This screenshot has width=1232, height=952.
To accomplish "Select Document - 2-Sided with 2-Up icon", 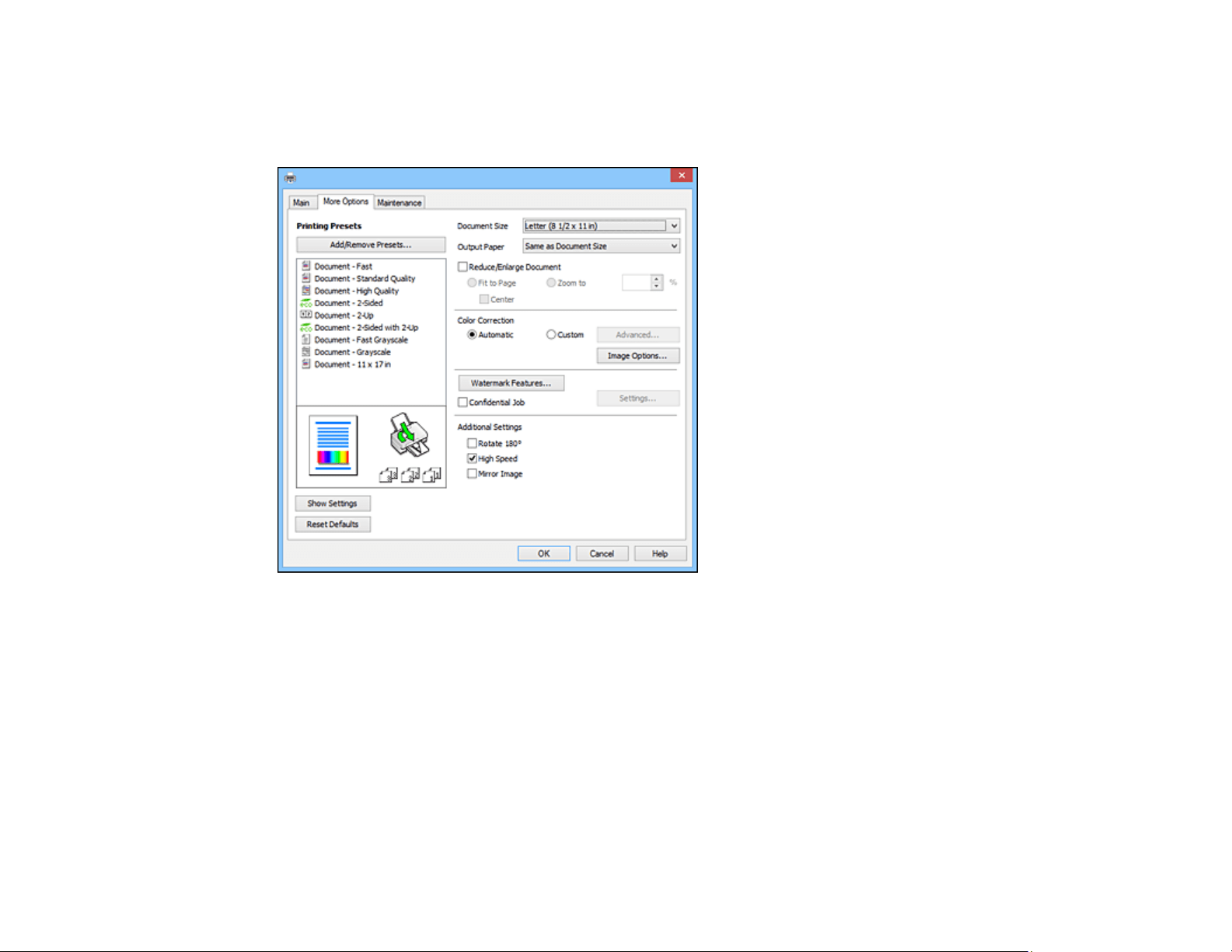I will 306,327.
